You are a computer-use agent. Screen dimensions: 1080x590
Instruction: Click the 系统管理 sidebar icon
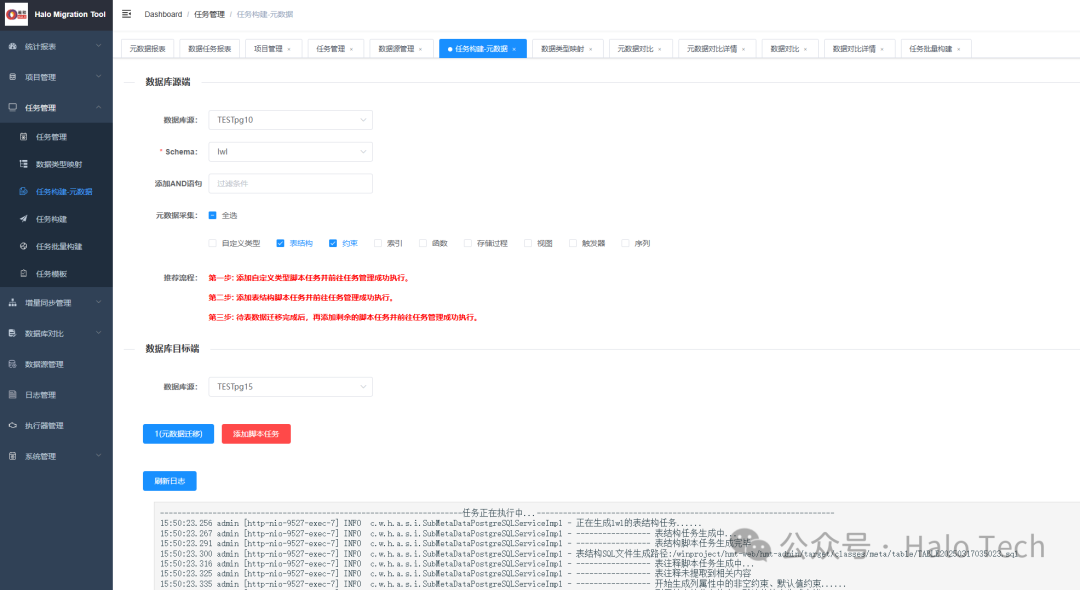pos(12,456)
